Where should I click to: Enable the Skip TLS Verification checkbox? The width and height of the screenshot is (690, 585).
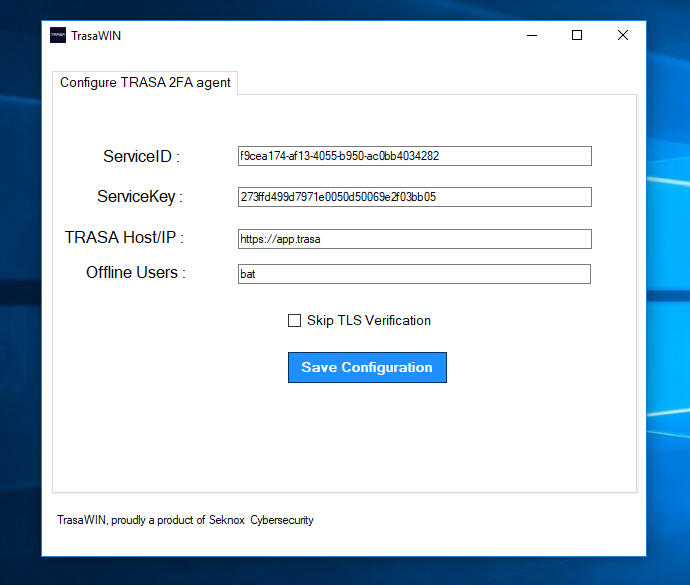[294, 320]
